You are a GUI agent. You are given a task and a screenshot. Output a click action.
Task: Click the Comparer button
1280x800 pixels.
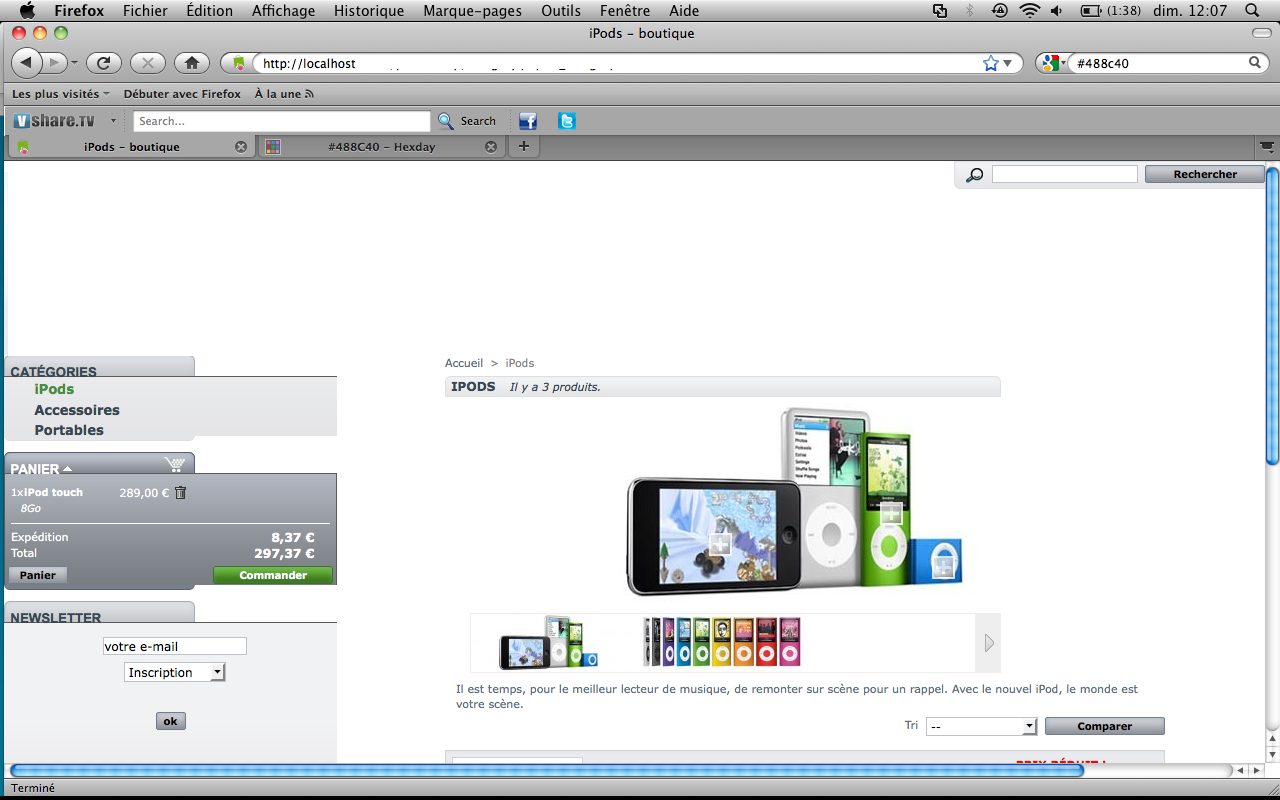pos(1105,726)
